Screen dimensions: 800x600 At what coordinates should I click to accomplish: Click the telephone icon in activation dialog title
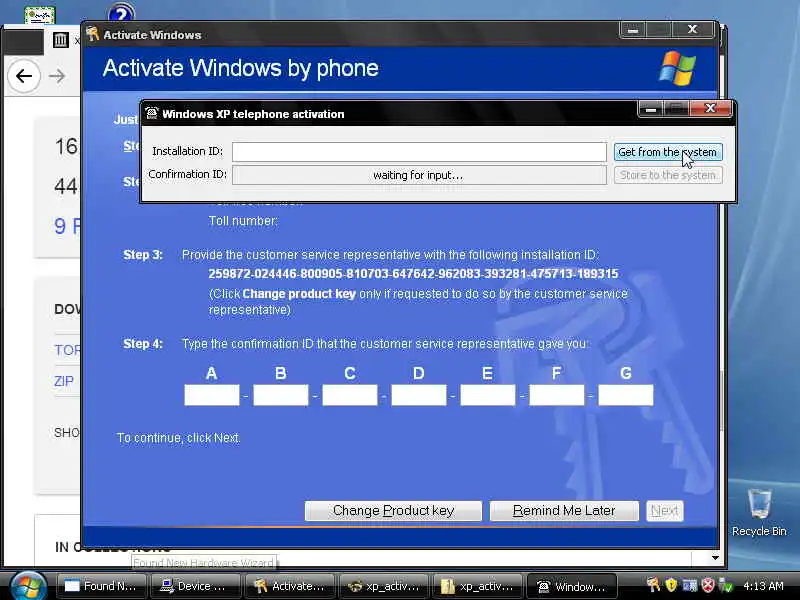tap(152, 113)
